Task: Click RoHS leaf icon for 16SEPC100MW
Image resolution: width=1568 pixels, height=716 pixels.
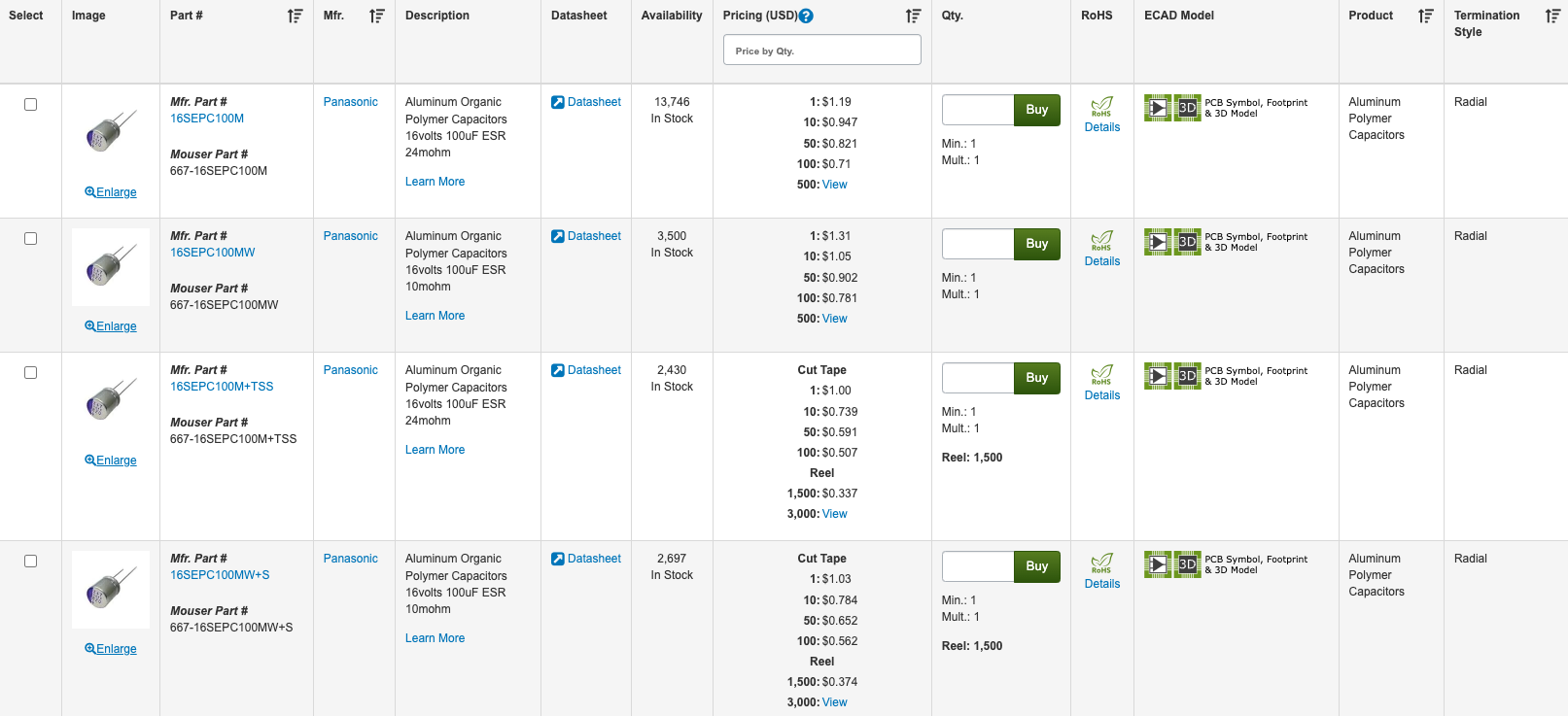Action: pyautogui.click(x=1101, y=240)
